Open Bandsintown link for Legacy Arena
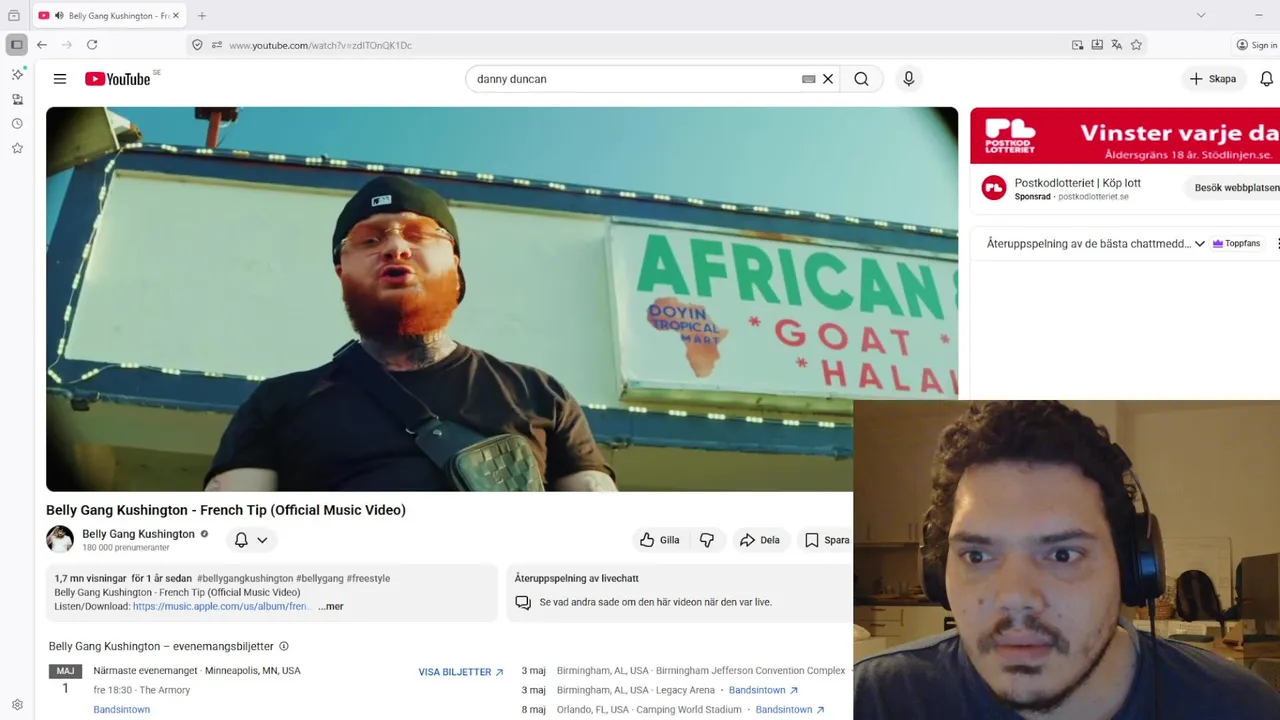 (763, 690)
